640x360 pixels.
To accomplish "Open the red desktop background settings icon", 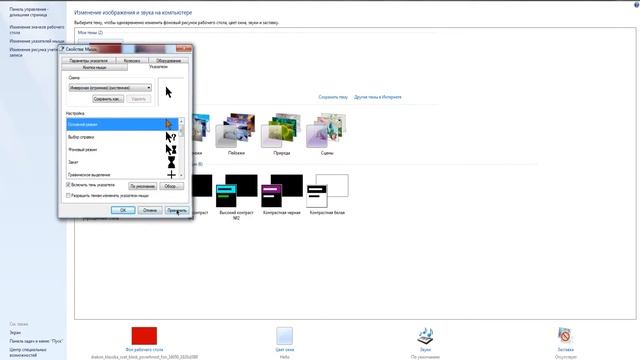I will coord(144,336).
